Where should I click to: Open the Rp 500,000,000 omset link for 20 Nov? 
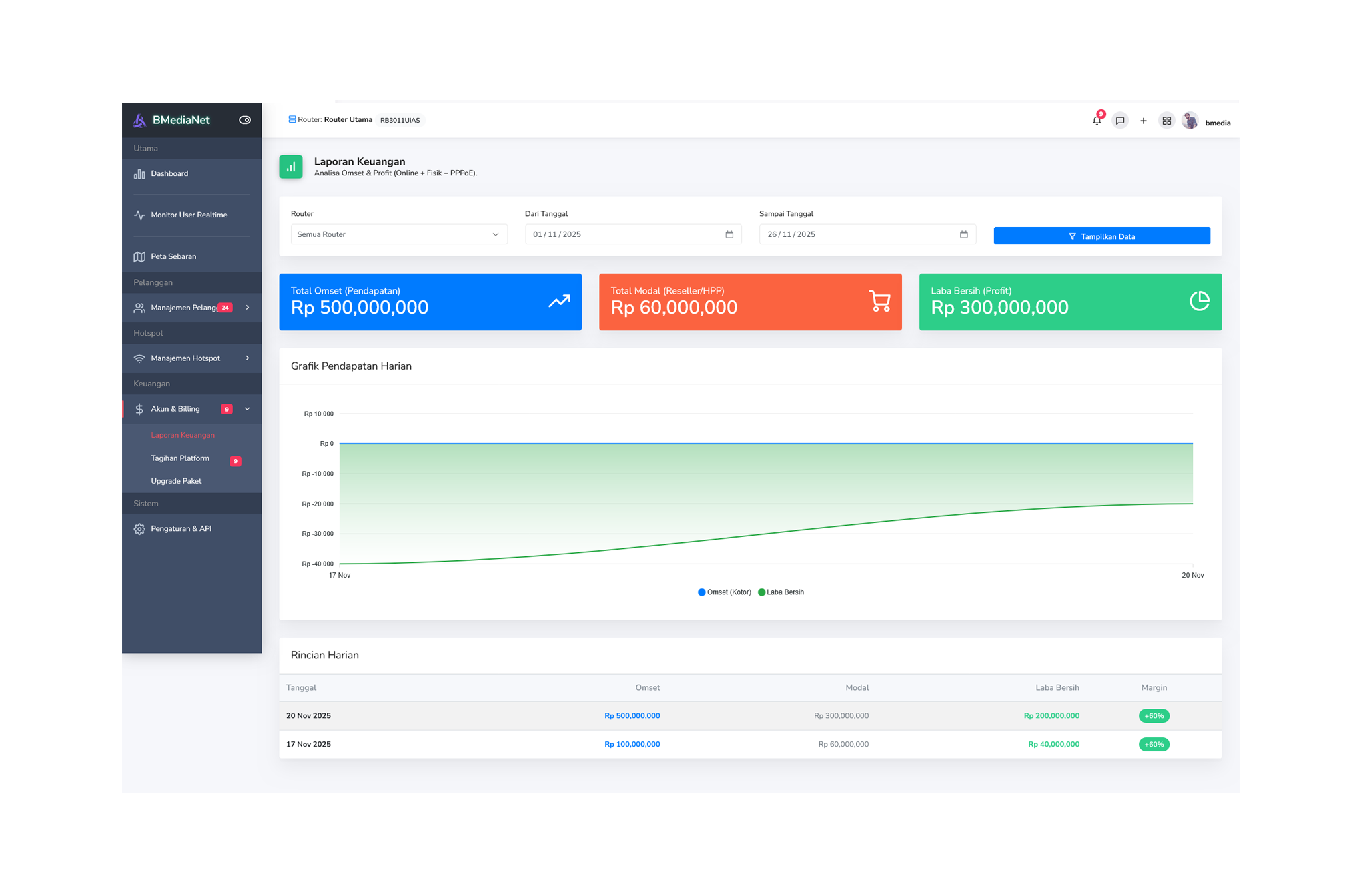(x=632, y=715)
